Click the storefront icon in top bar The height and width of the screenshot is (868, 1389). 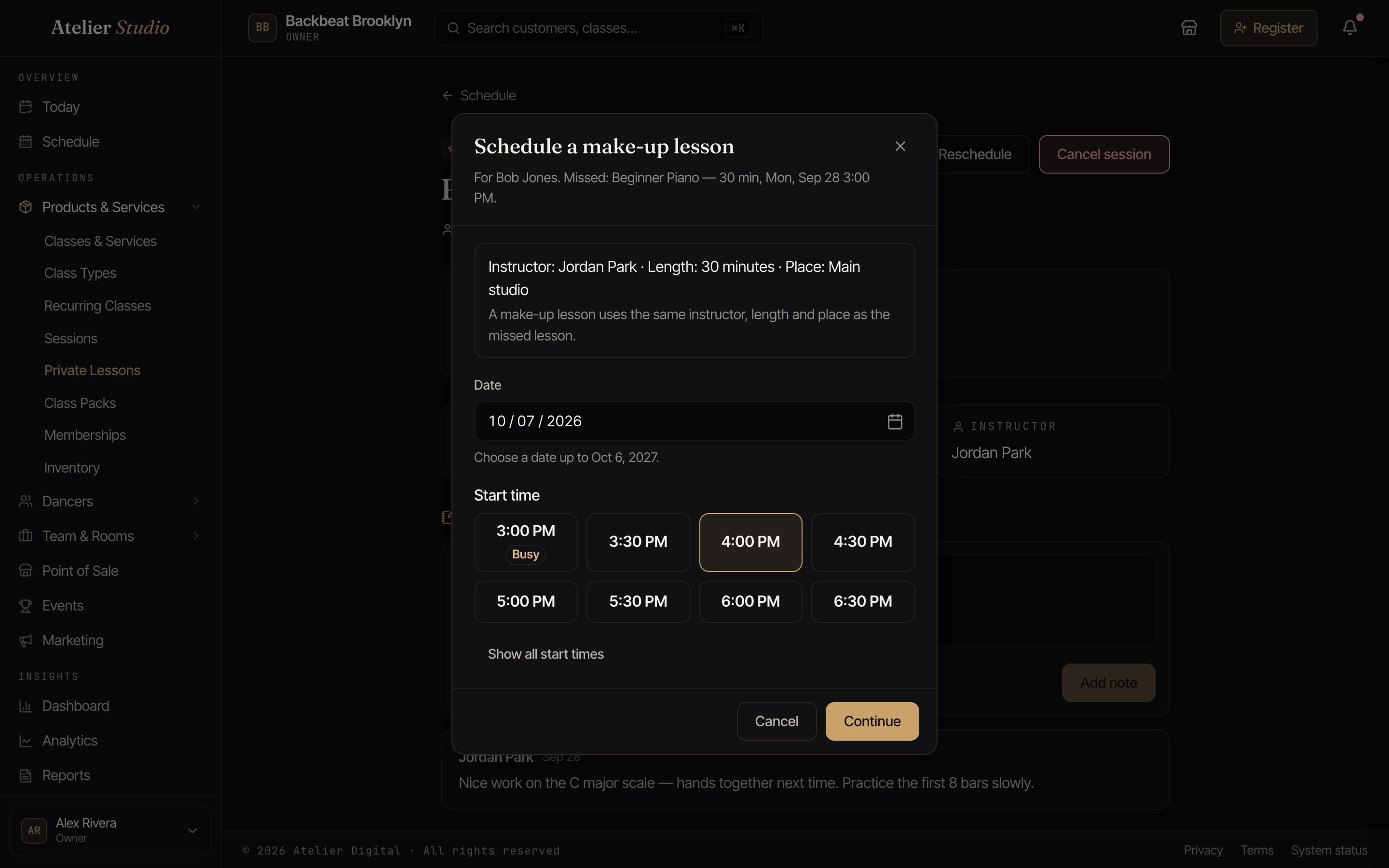tap(1189, 27)
